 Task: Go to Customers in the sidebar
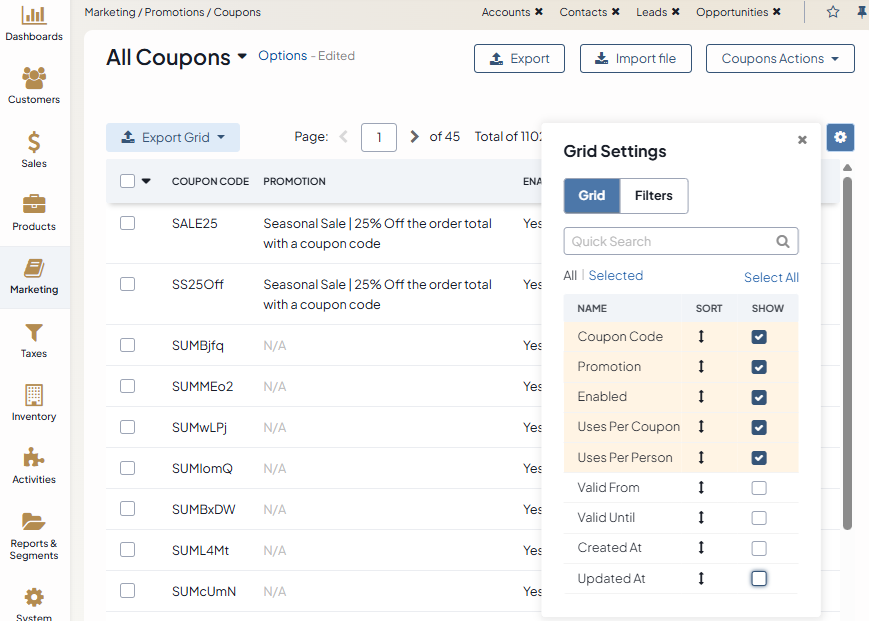pos(34,80)
